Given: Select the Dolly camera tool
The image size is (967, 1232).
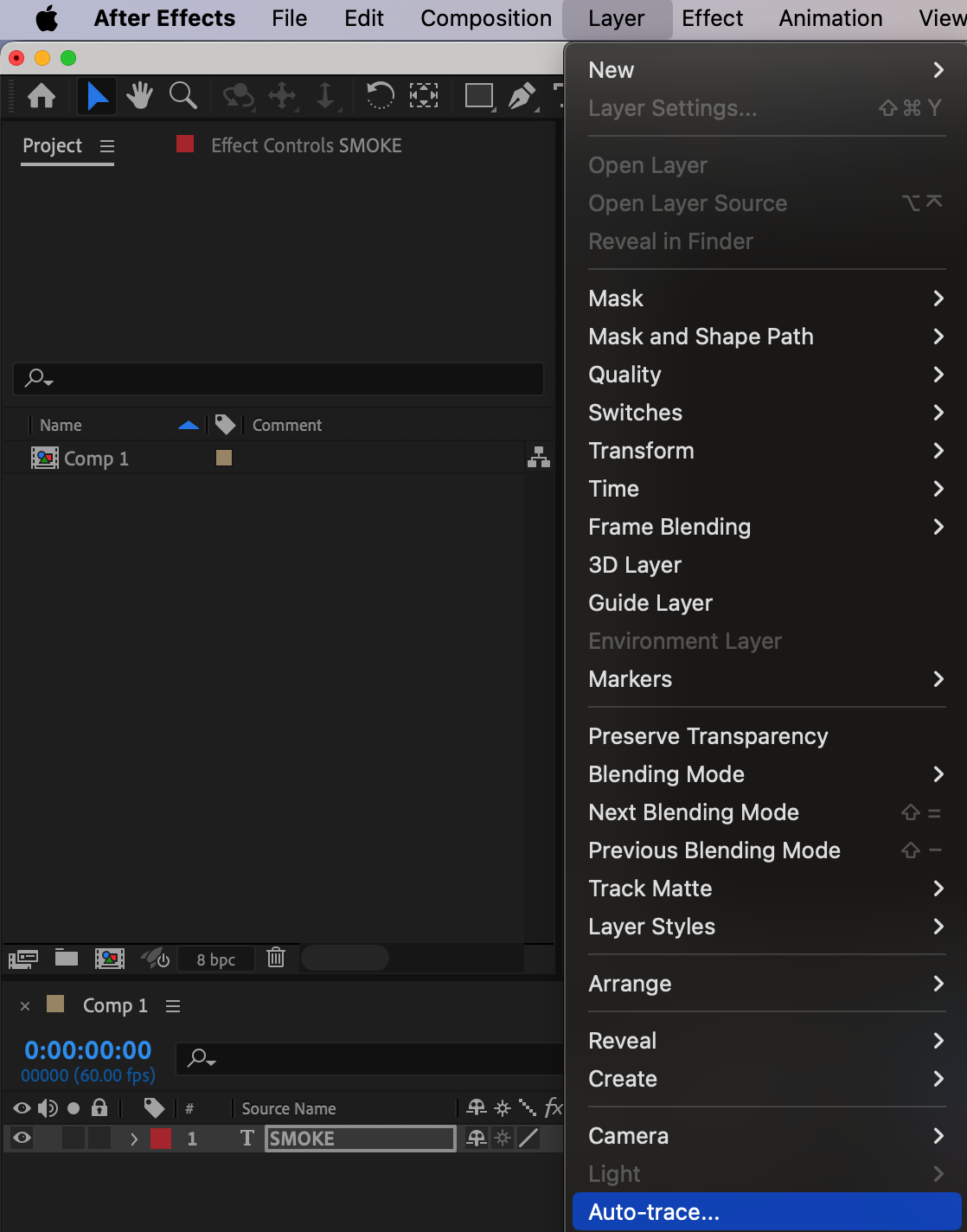Looking at the screenshot, I should pos(325,95).
